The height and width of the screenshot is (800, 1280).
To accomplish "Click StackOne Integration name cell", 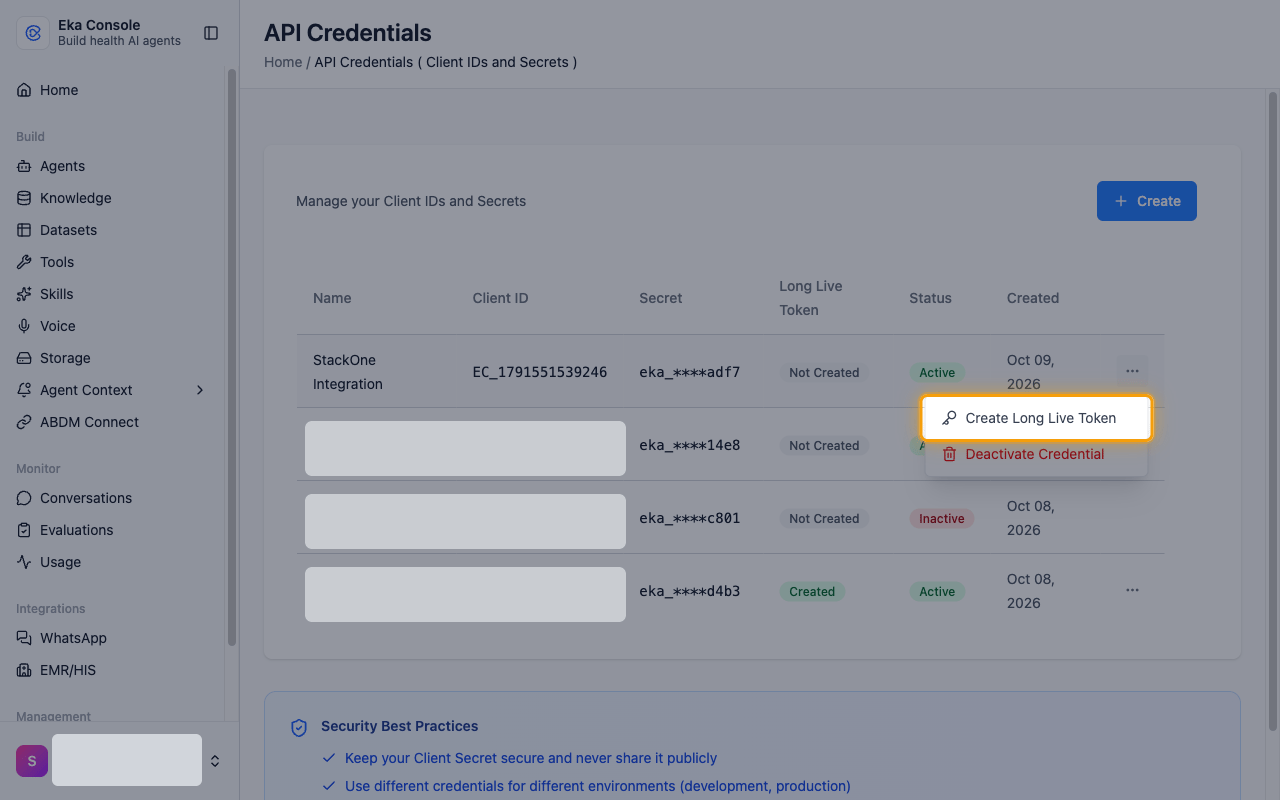I will [x=348, y=372].
